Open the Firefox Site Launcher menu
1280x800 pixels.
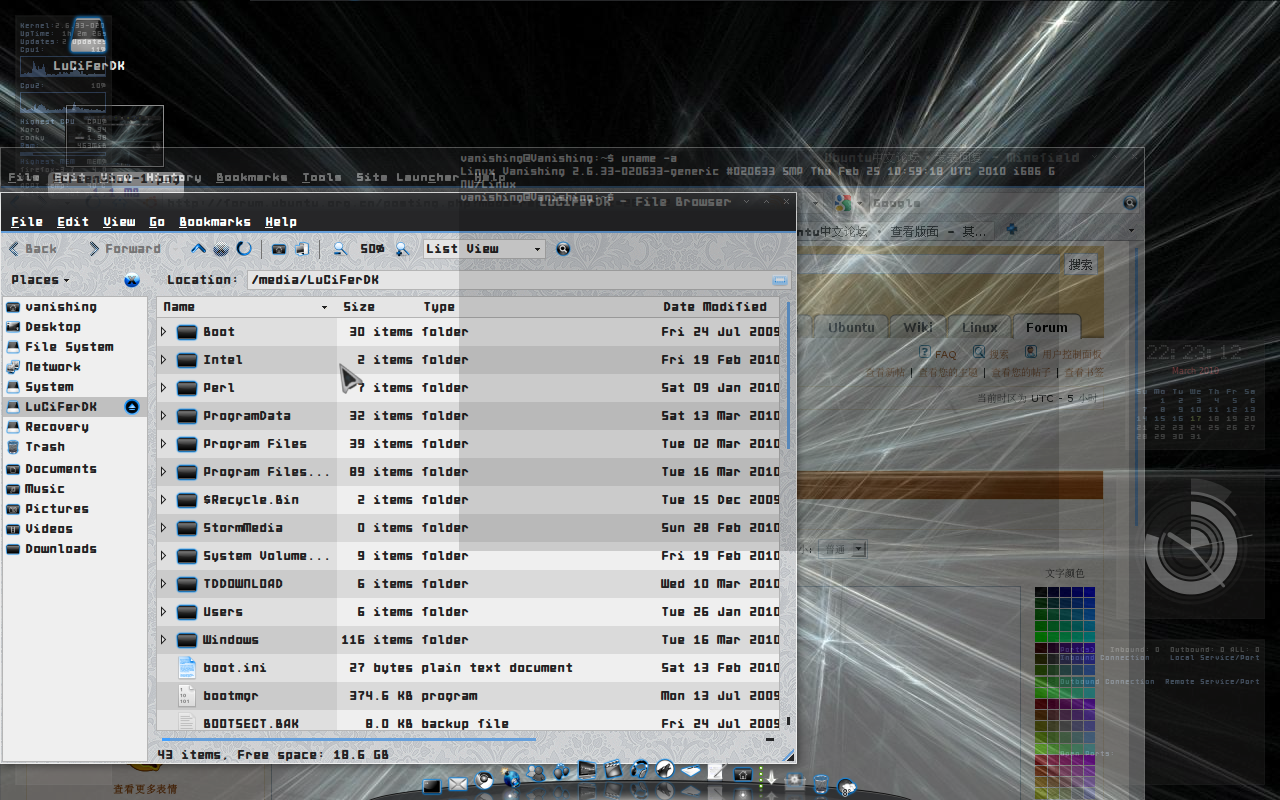point(407,177)
